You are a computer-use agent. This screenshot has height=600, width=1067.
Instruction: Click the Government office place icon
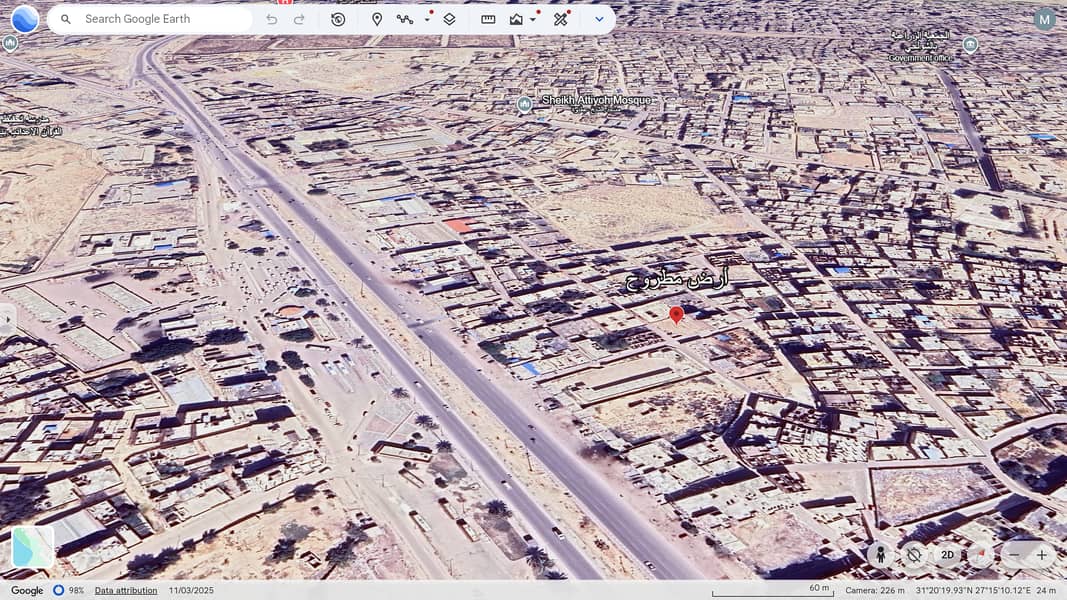coord(970,46)
